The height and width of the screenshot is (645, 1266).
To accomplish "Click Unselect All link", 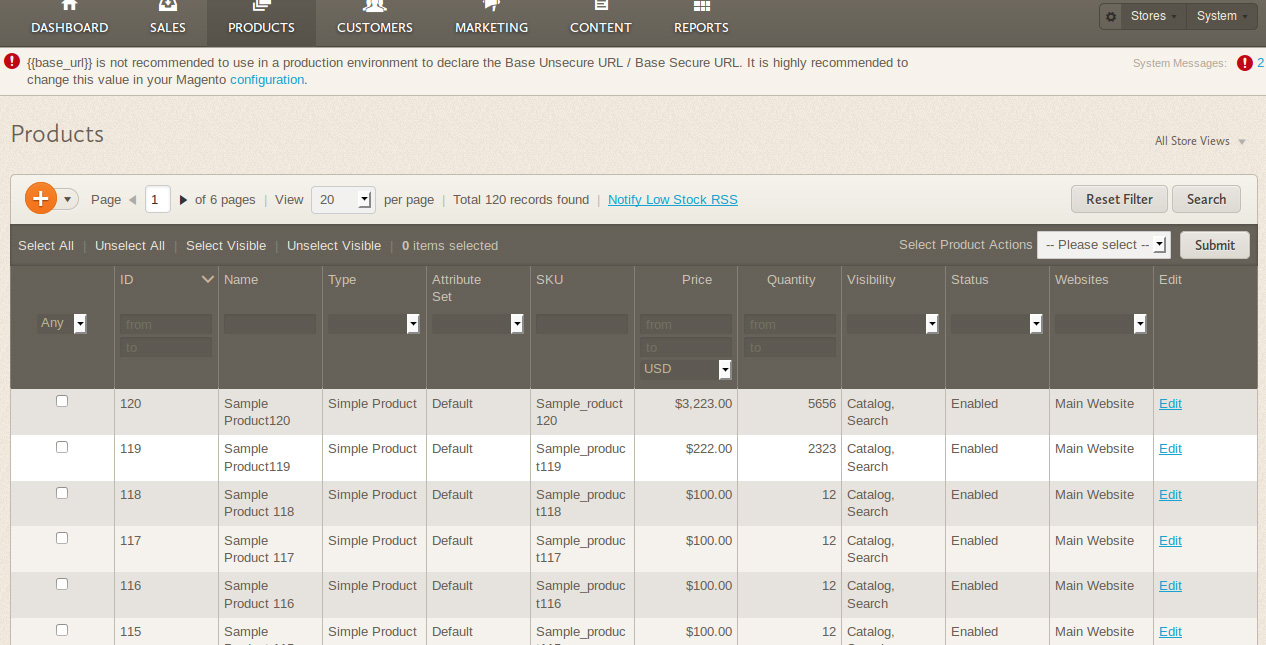I will pos(130,245).
